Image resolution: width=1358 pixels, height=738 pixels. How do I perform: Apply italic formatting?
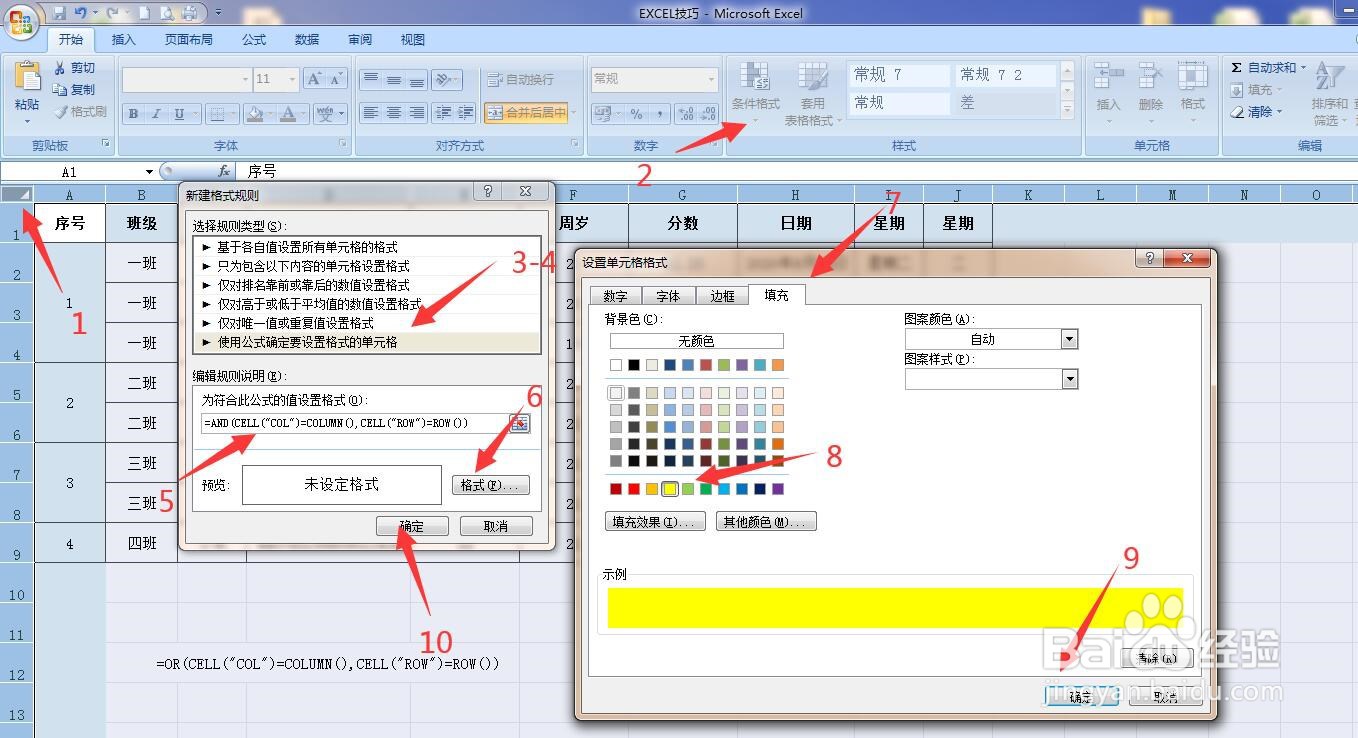click(x=156, y=114)
